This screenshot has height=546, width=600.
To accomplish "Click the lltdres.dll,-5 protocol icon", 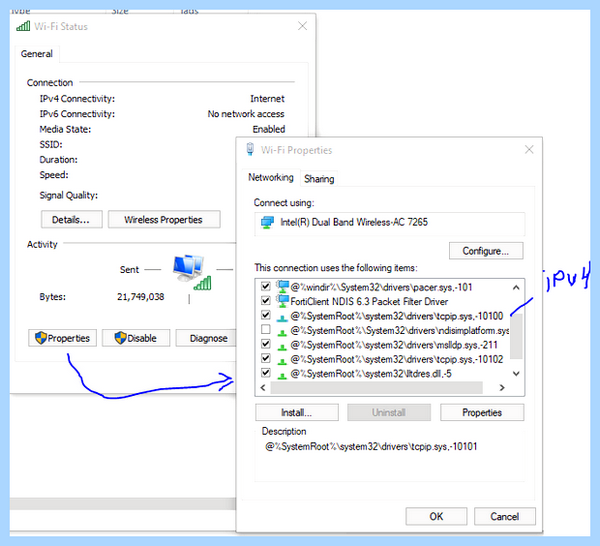I will (x=282, y=375).
